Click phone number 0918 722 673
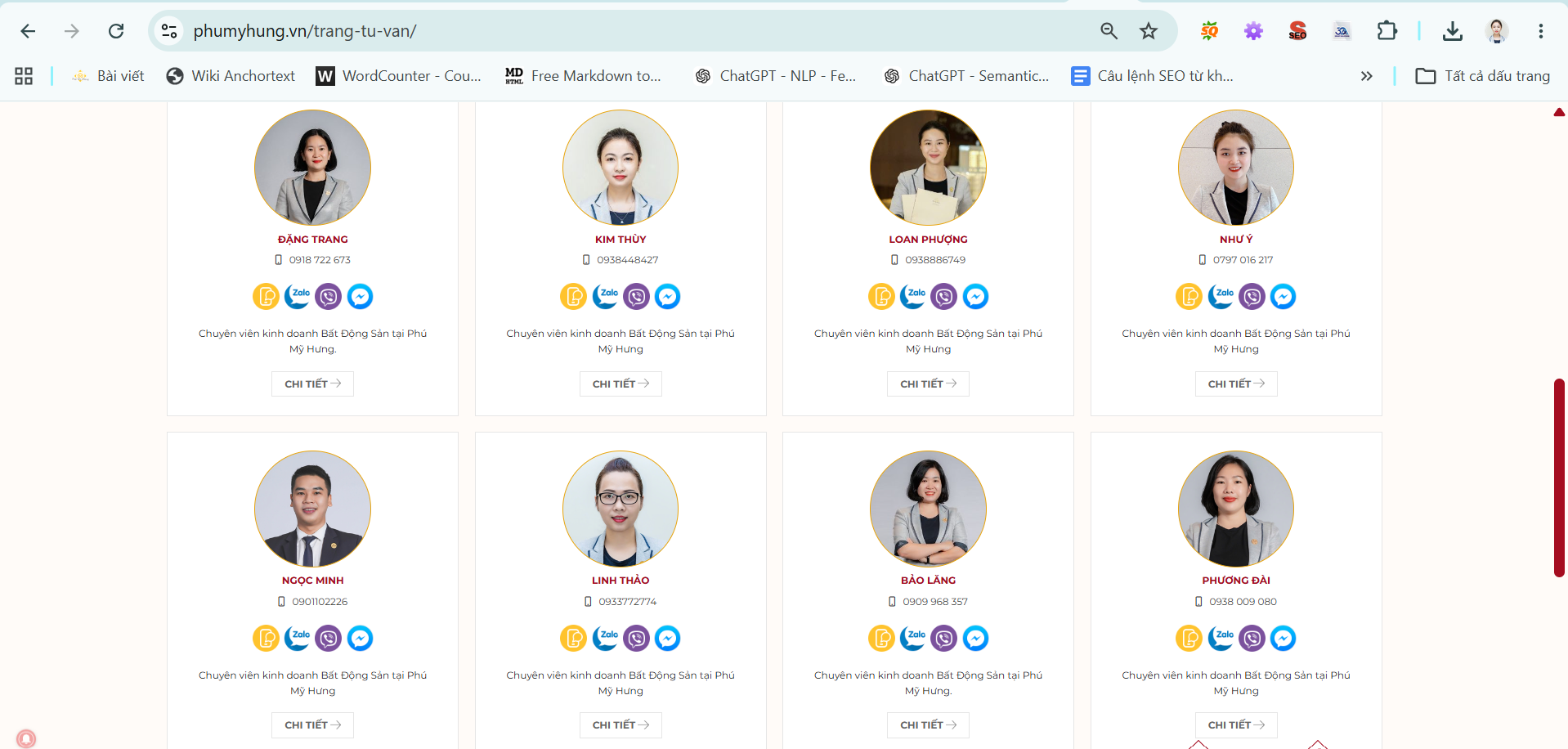 tap(320, 260)
